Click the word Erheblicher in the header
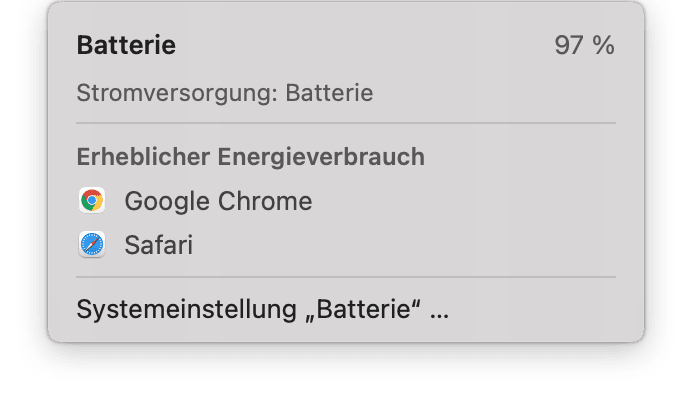692x398 pixels. (x=143, y=157)
